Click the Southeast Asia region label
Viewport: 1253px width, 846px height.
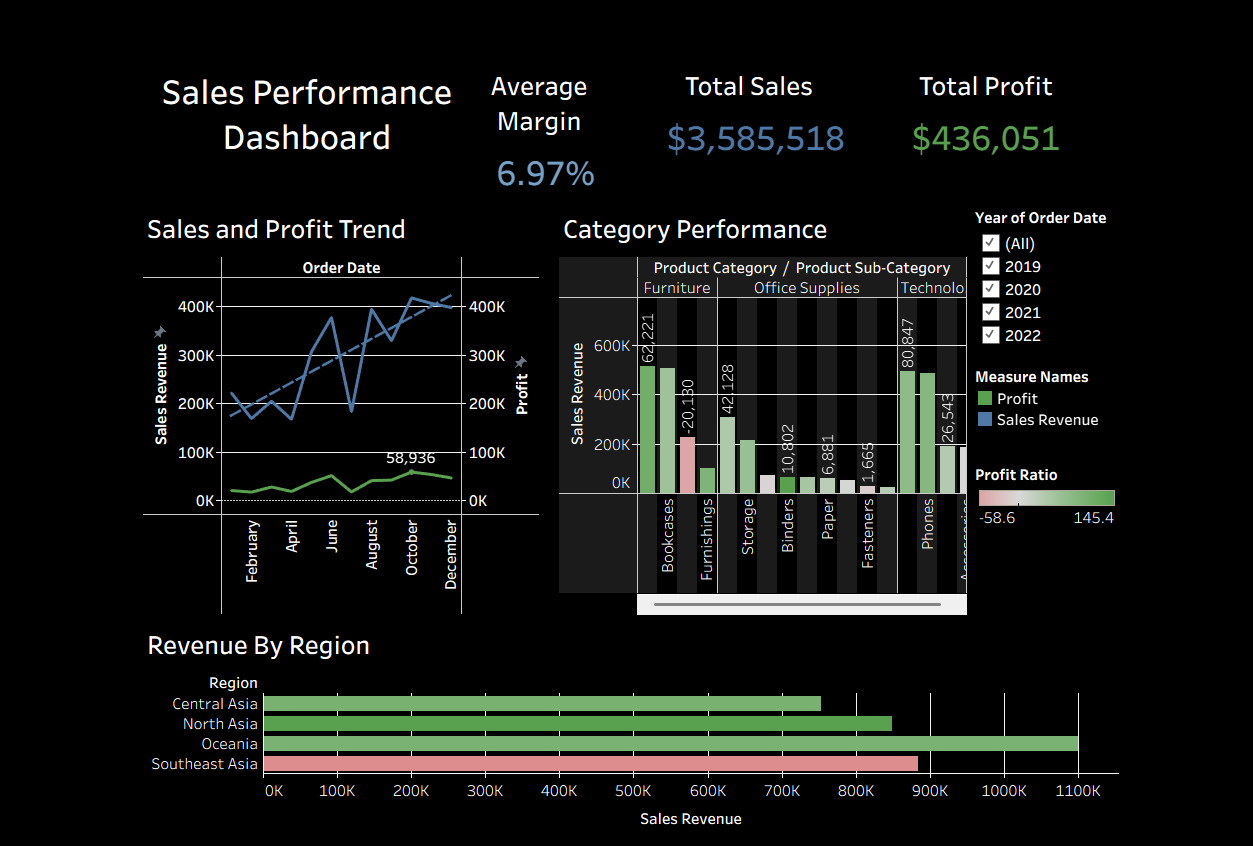205,764
